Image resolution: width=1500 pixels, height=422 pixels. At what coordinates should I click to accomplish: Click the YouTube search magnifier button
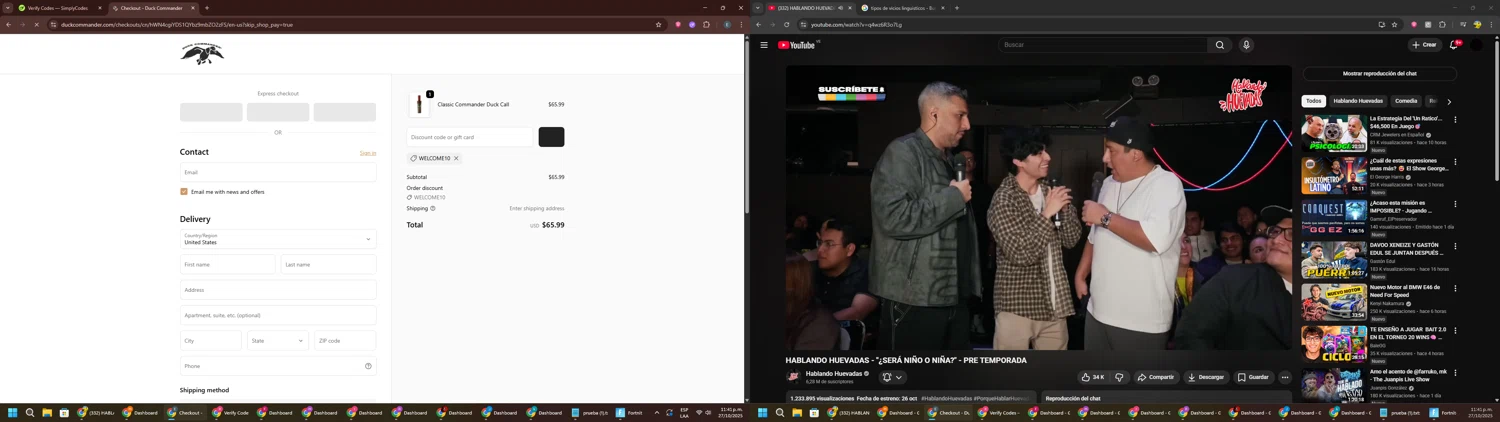point(1220,45)
